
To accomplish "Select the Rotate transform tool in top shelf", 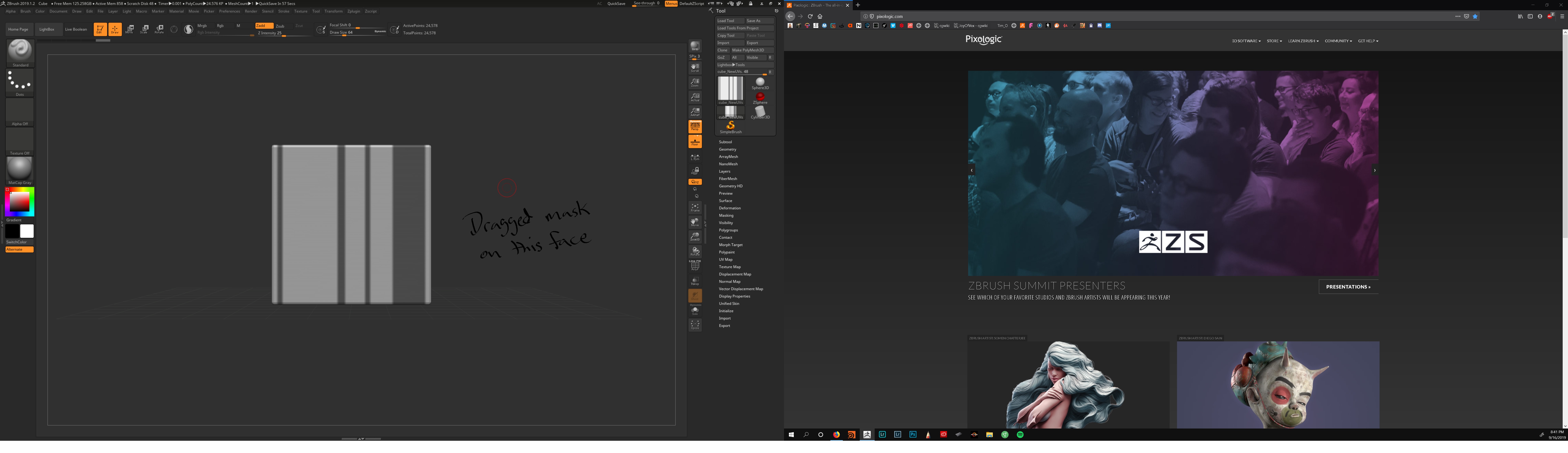I will pyautogui.click(x=159, y=29).
